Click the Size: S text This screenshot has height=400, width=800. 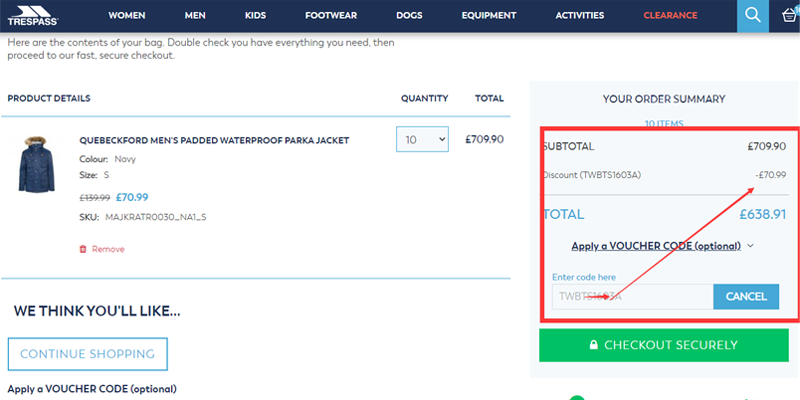(94, 176)
